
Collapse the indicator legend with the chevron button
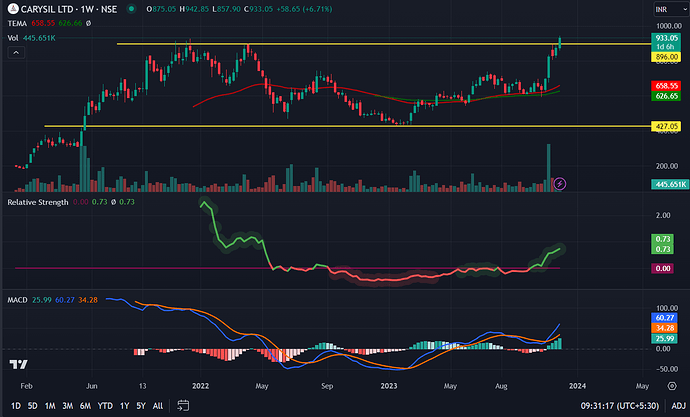click(16, 53)
